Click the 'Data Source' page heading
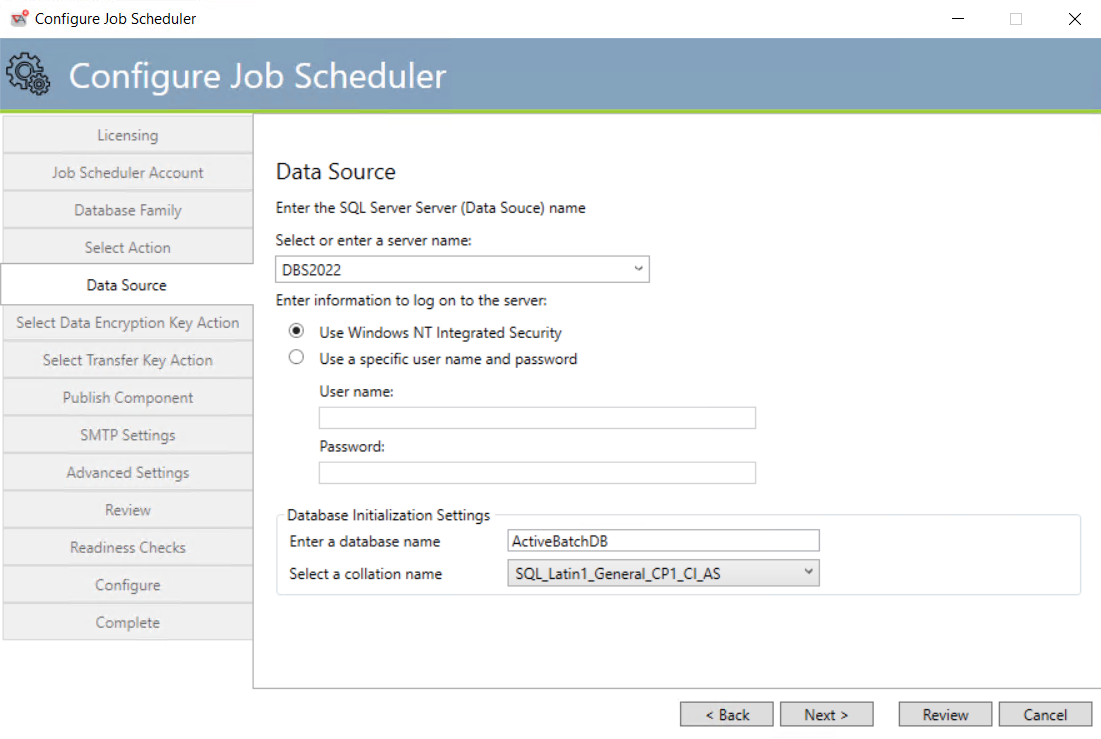Image resolution: width=1101 pixels, height=739 pixels. (x=336, y=172)
